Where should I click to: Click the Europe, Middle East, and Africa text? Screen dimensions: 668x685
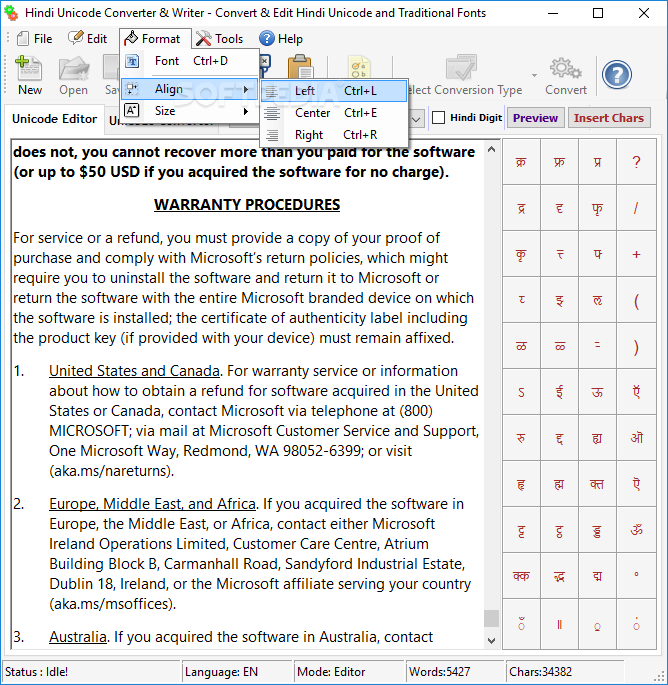[152, 504]
